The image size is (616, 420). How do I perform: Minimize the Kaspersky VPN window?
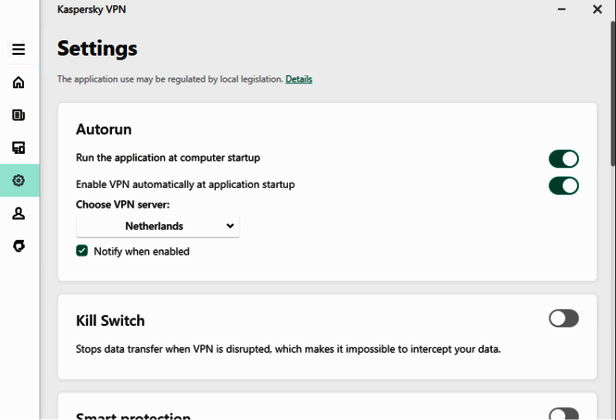click(561, 9)
